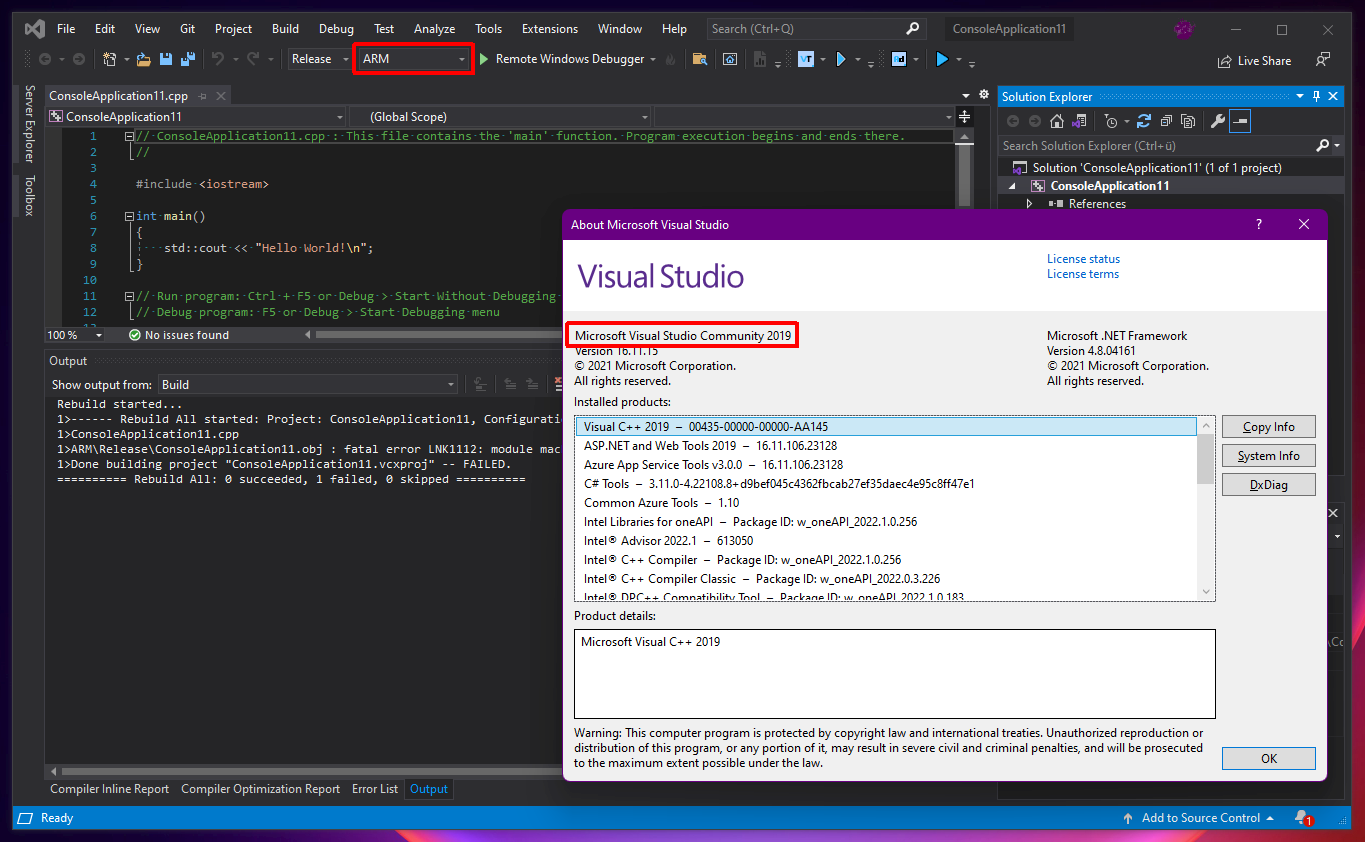Select Intel® Advisor 2022.1 in the list
The height and width of the screenshot is (842, 1365).
[x=886, y=541]
